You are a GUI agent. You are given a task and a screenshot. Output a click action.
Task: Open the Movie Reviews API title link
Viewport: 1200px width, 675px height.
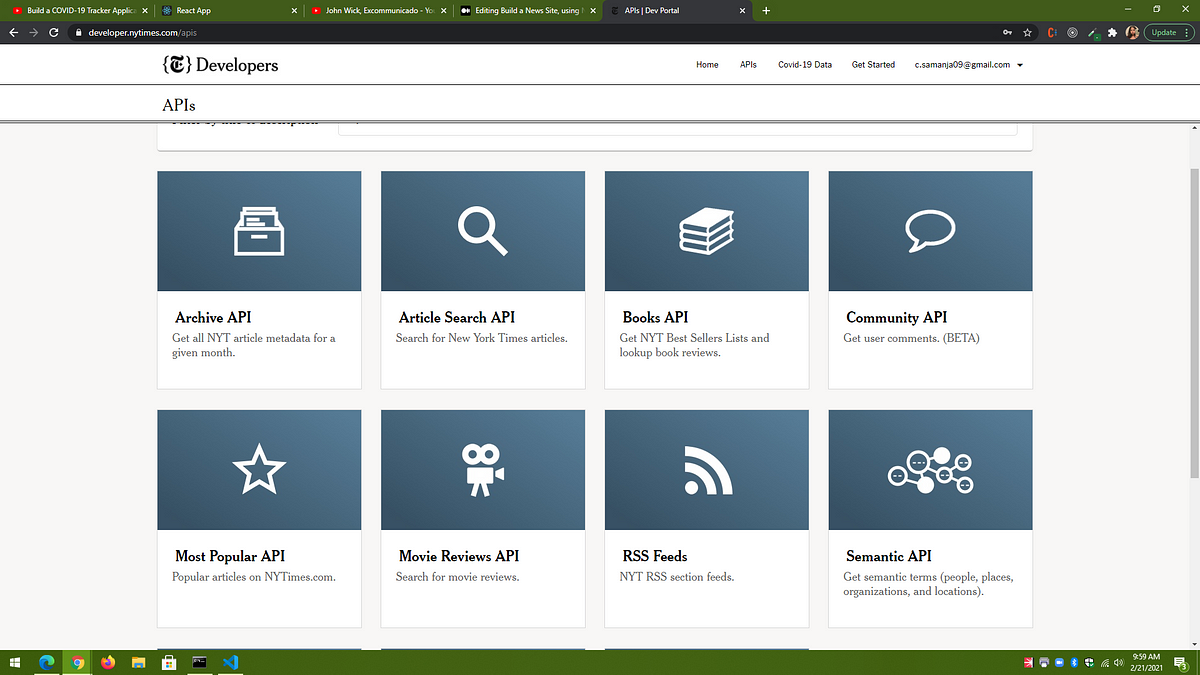(x=459, y=556)
